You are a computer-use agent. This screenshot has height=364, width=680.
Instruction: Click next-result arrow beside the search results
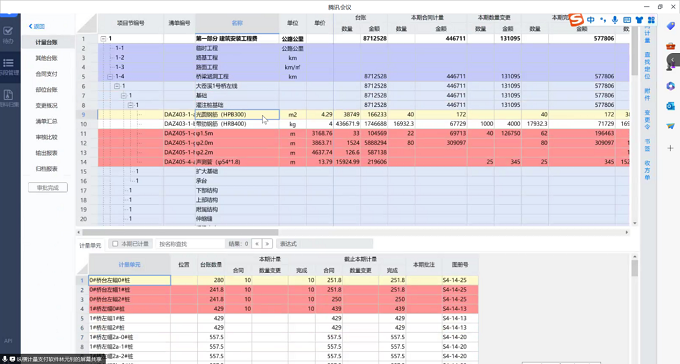268,244
